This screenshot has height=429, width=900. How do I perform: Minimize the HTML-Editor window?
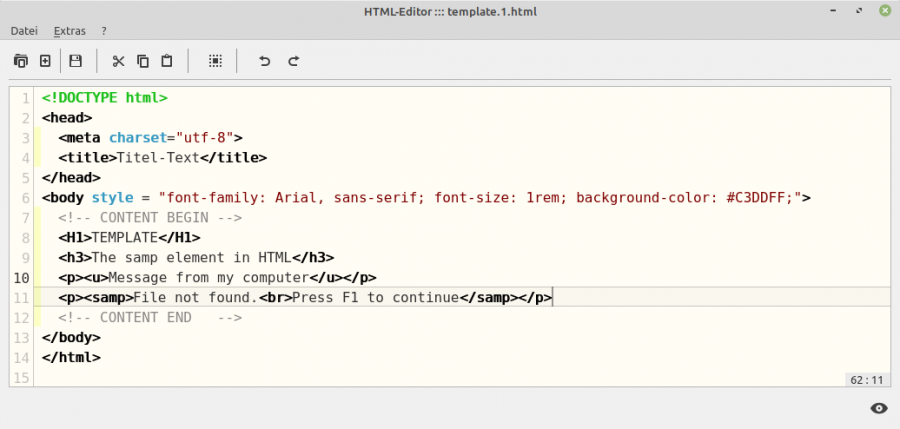[833, 10]
